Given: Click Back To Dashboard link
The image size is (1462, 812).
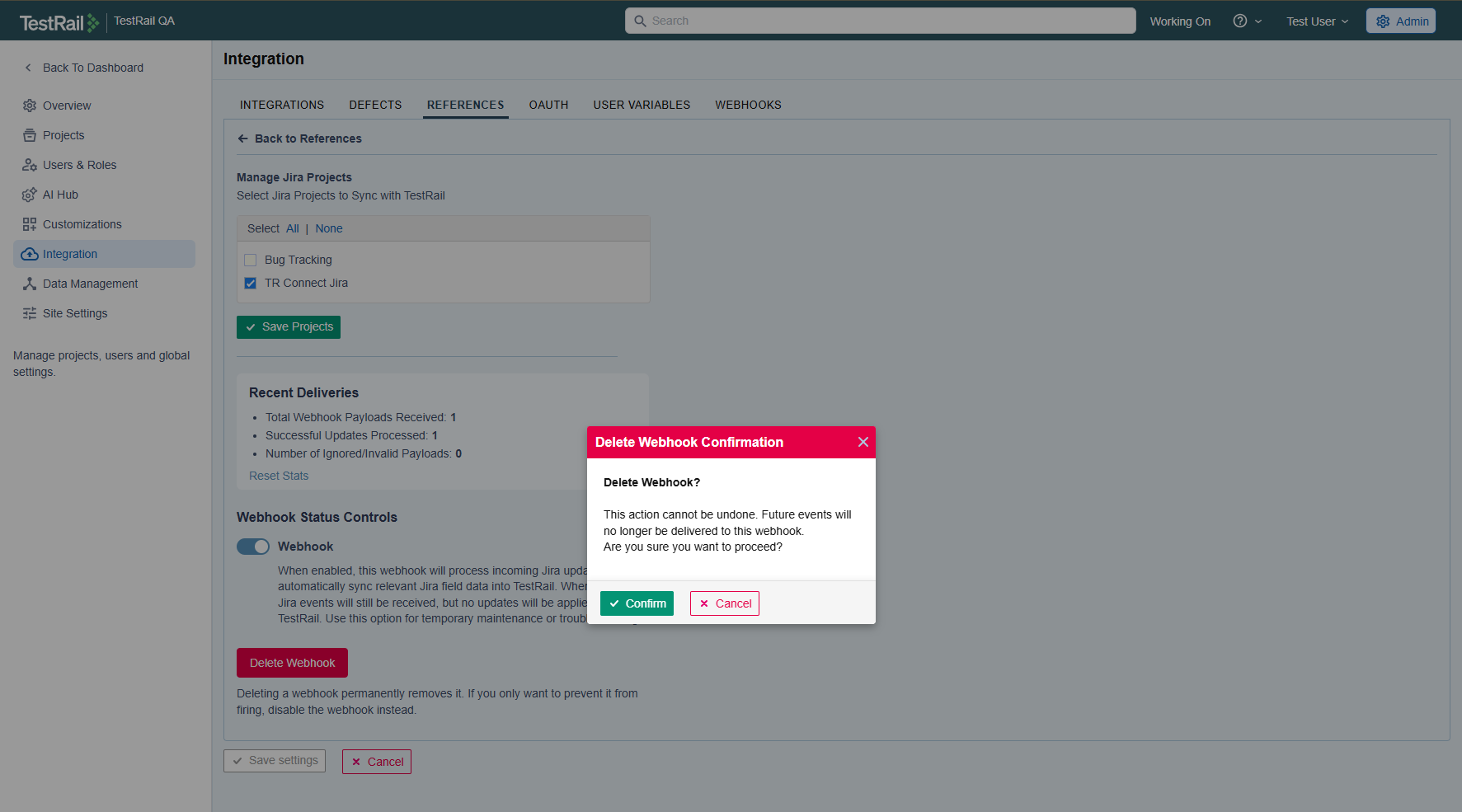Looking at the screenshot, I should tap(93, 68).
